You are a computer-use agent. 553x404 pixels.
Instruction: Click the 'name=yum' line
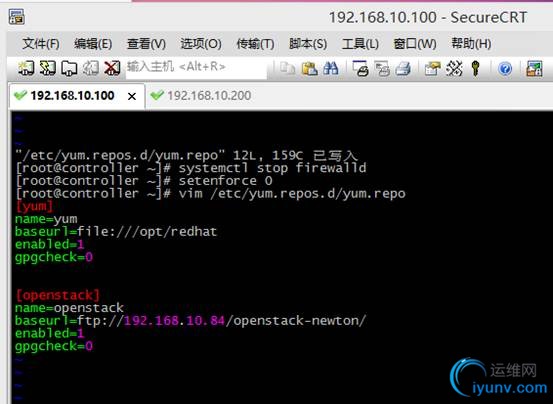point(46,219)
